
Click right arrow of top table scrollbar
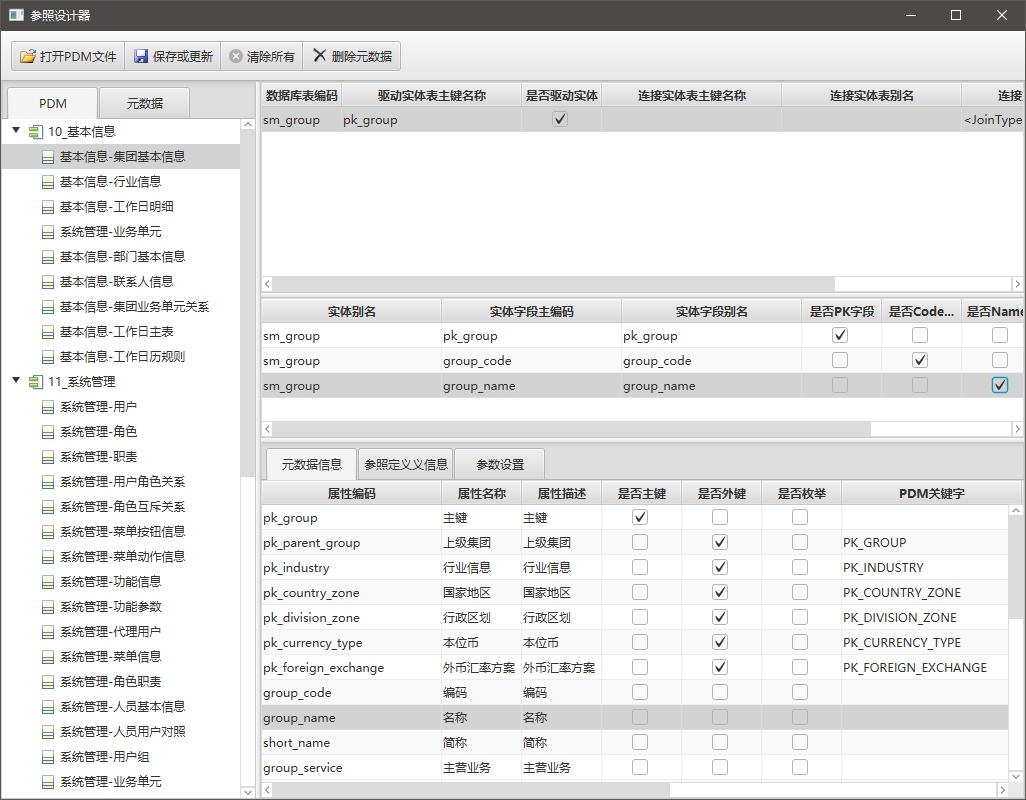tap(1017, 284)
